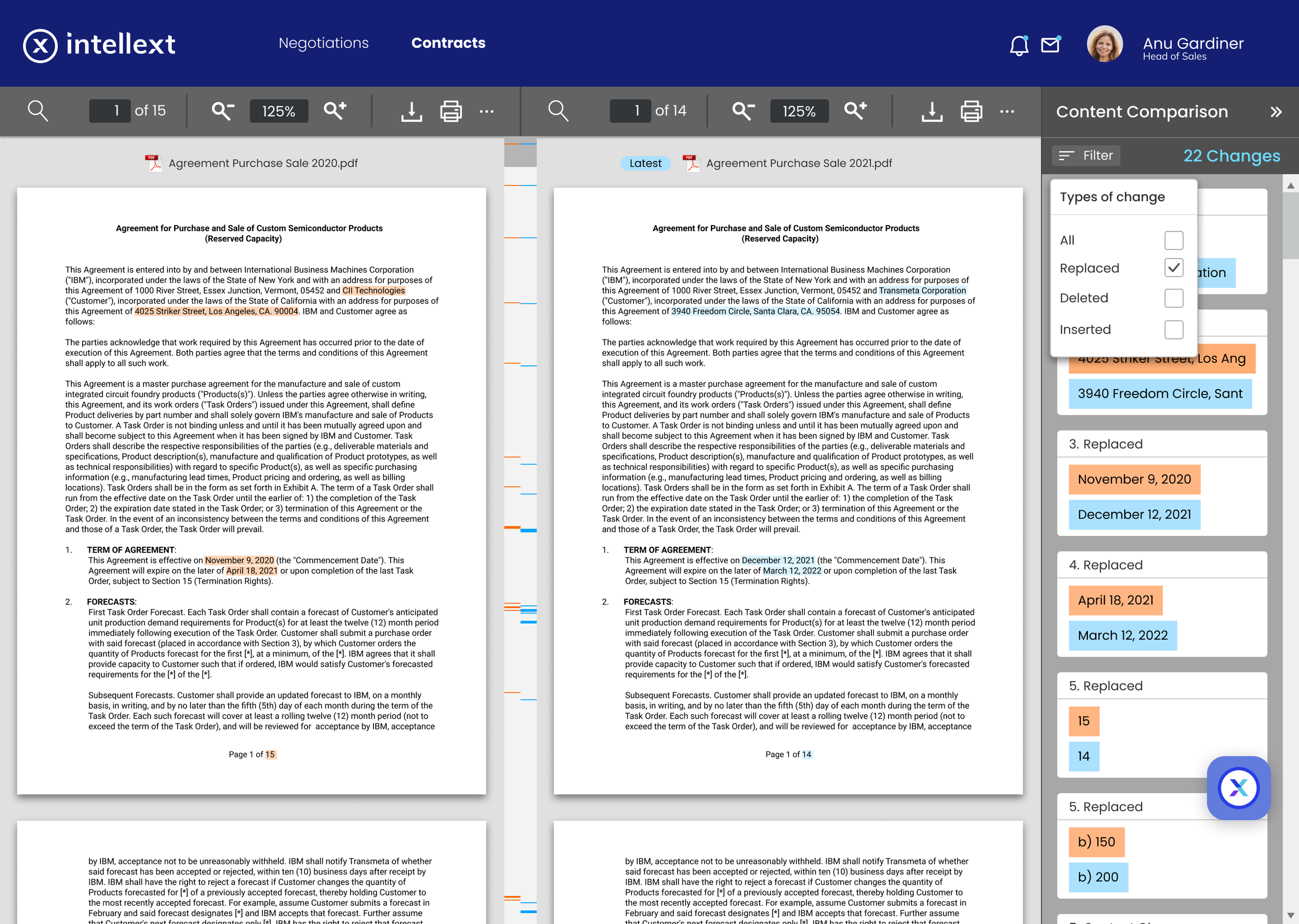Image resolution: width=1299 pixels, height=924 pixels.
Task: Click scroll-down arrow in changes list
Action: tap(1290, 916)
